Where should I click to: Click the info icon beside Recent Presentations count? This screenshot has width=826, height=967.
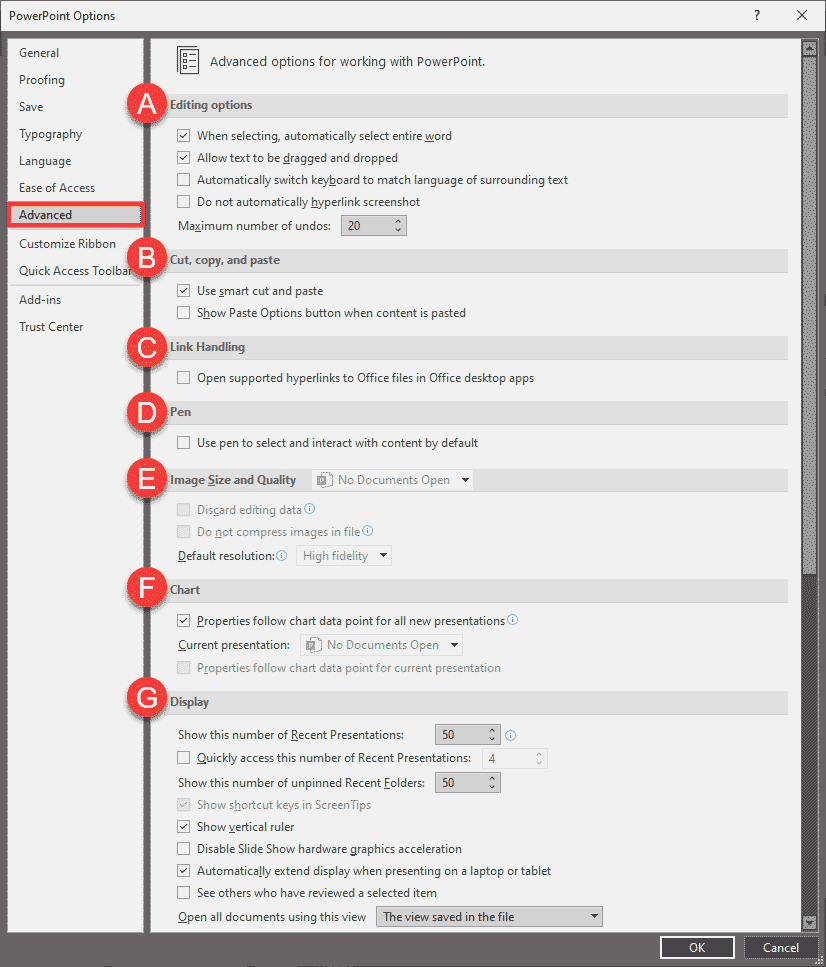pos(510,735)
